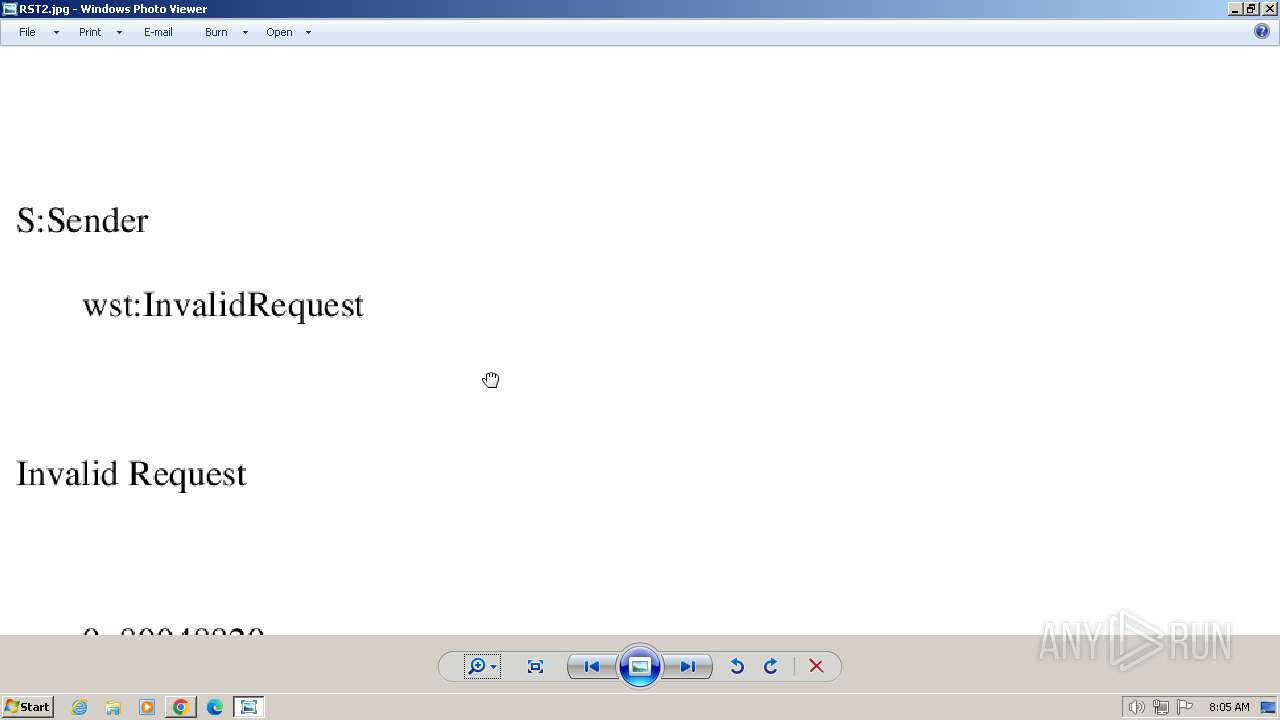Expand the Open dropdown arrow
Image resolution: width=1280 pixels, height=720 pixels.
(308, 32)
